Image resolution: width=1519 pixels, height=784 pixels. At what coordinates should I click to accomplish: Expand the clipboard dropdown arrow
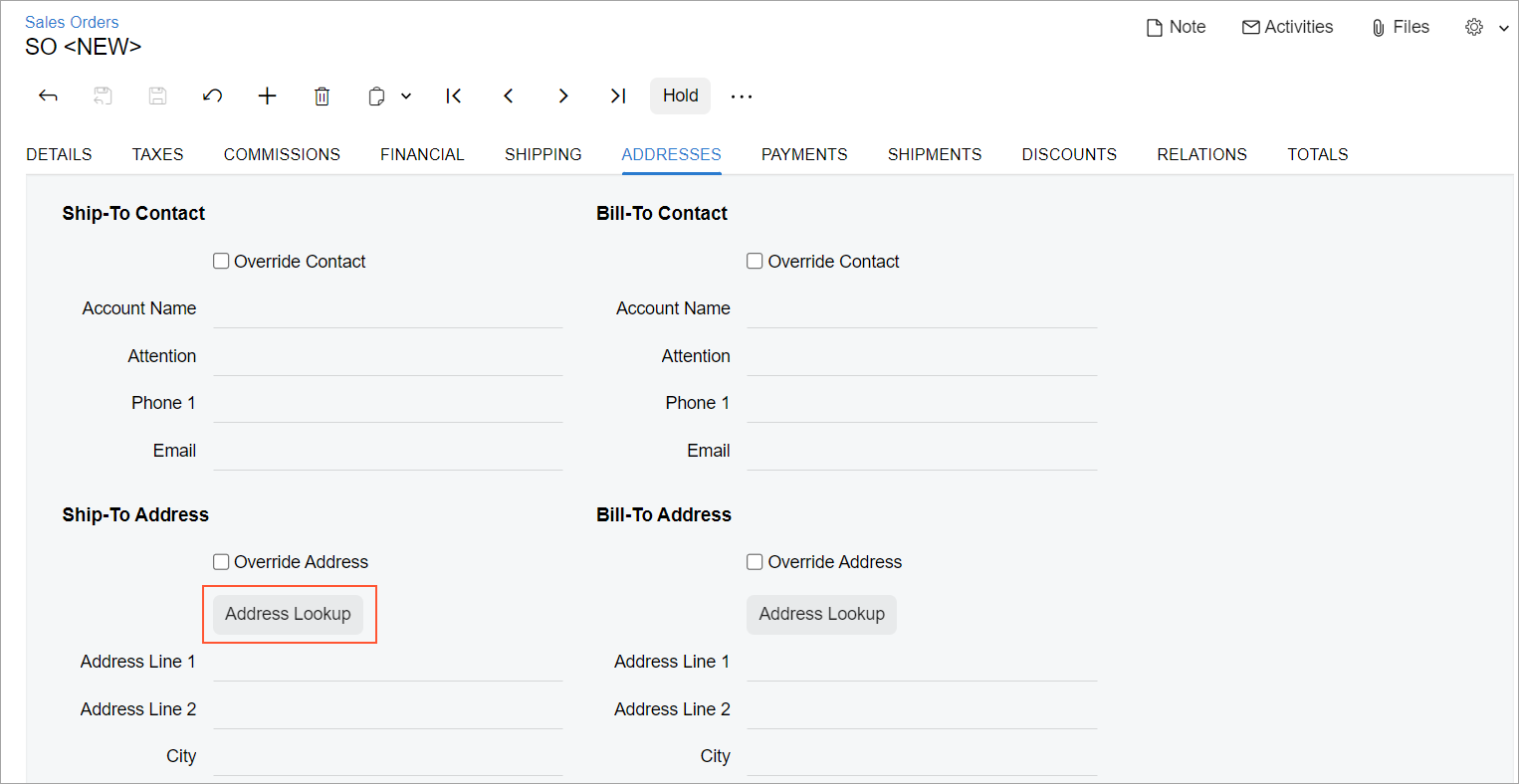[406, 96]
